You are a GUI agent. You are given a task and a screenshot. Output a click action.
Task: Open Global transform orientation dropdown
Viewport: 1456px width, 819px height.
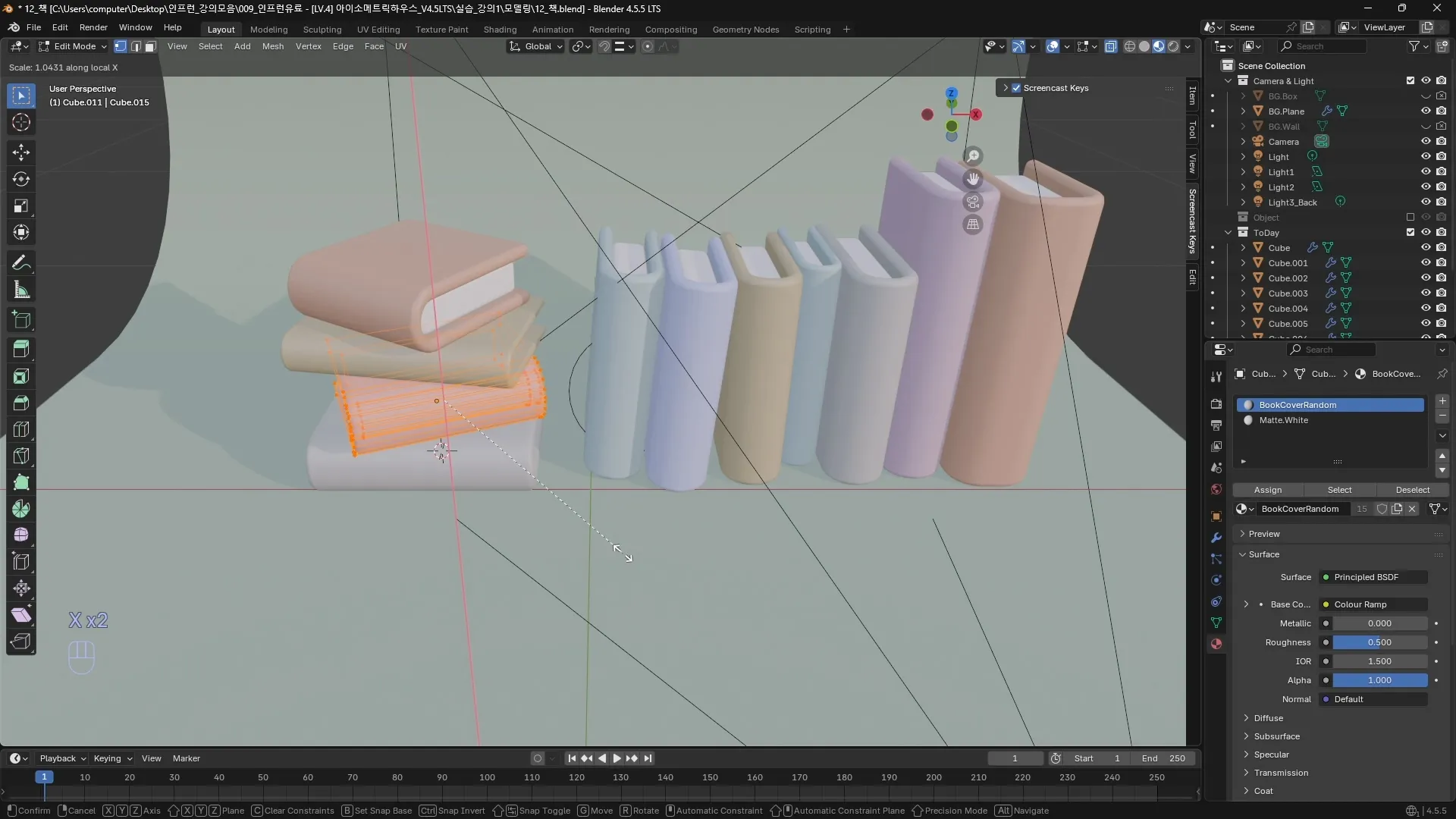pos(536,46)
